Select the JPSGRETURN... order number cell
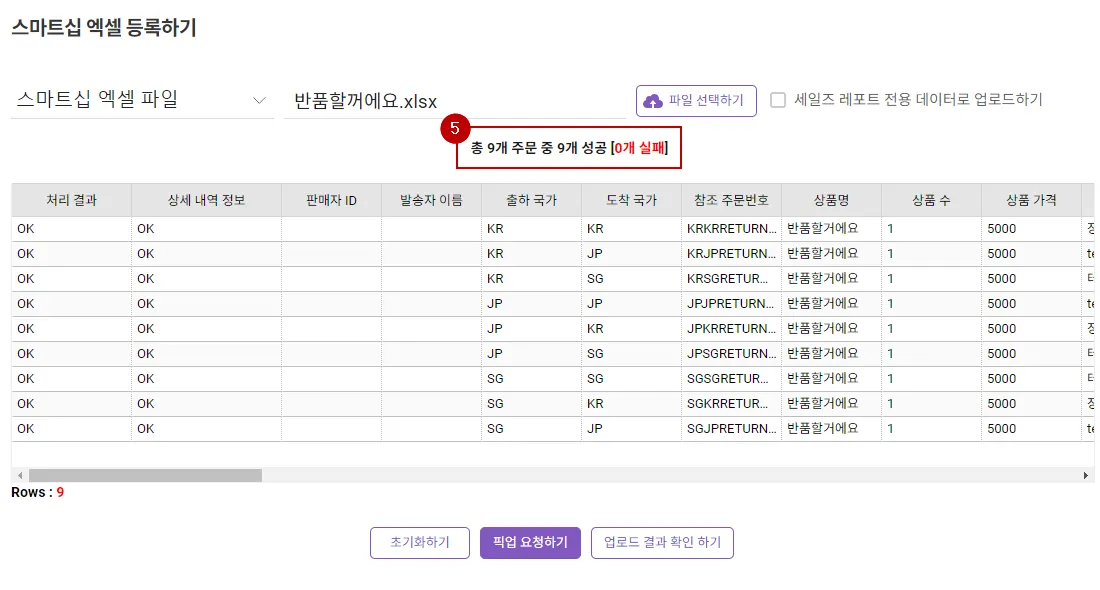Screen dimensions: 1100x590 point(731,354)
